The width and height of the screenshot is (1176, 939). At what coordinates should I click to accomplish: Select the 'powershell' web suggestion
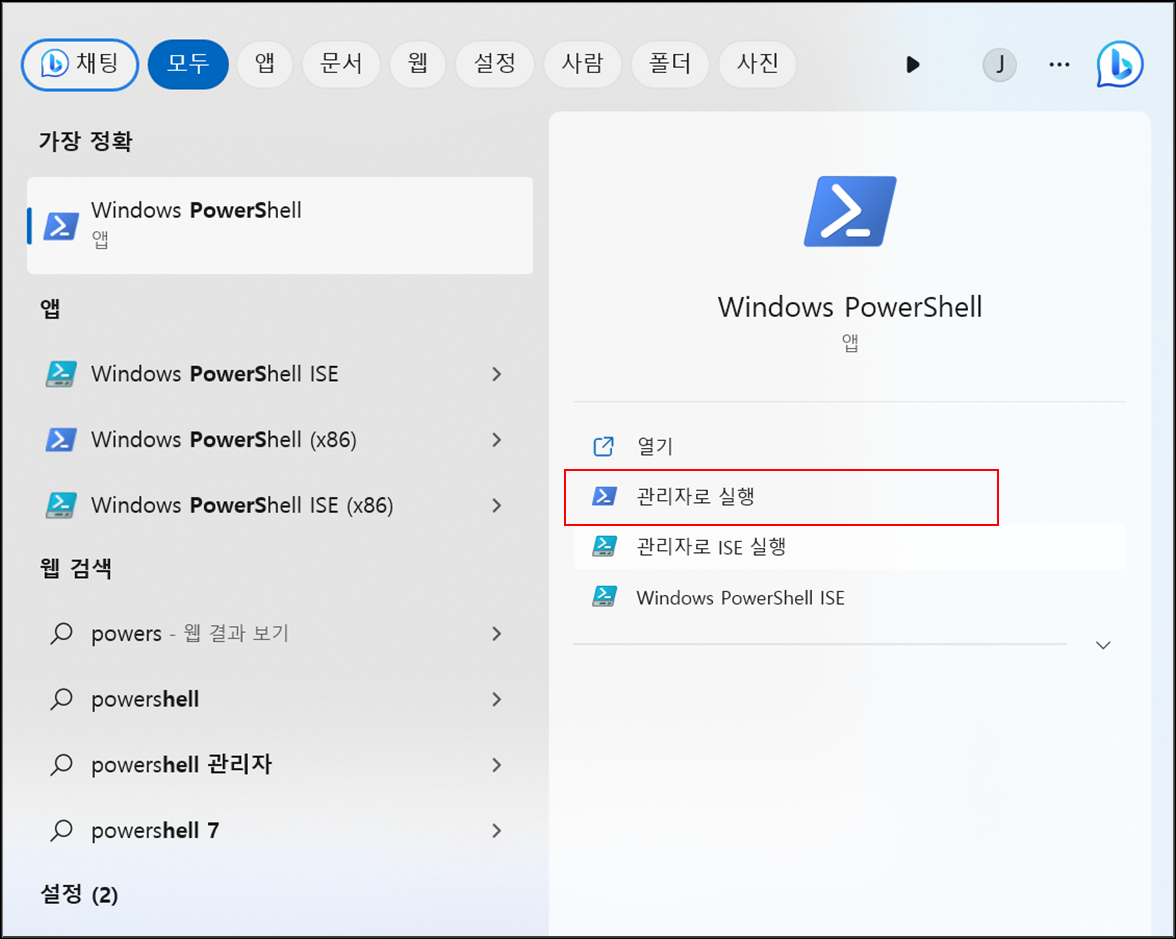pyautogui.click(x=280, y=699)
